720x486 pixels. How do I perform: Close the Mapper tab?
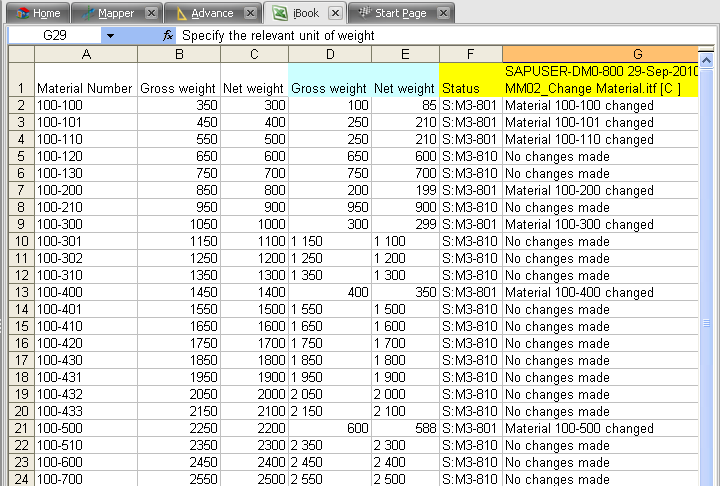click(150, 13)
